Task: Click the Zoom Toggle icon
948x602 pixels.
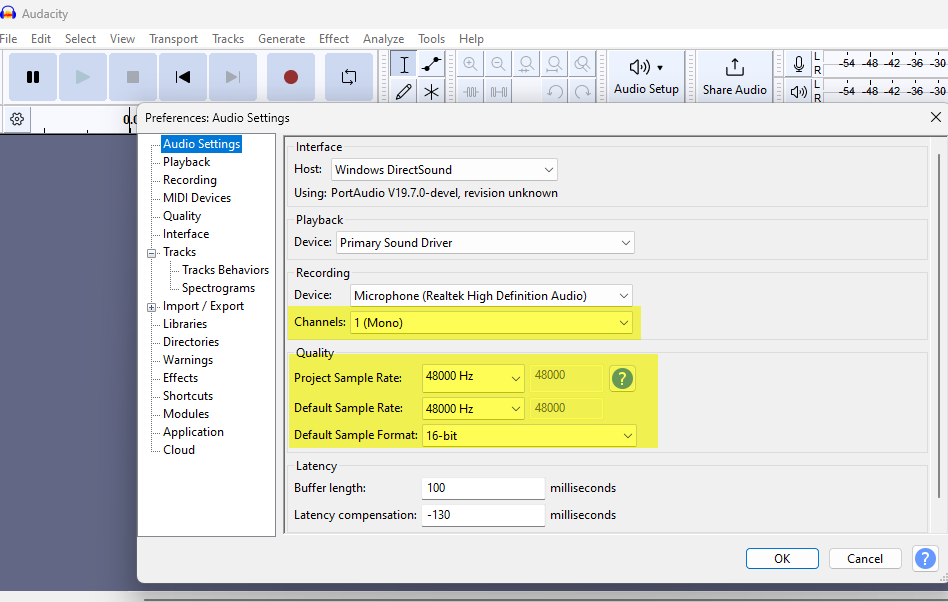Action: coord(582,64)
